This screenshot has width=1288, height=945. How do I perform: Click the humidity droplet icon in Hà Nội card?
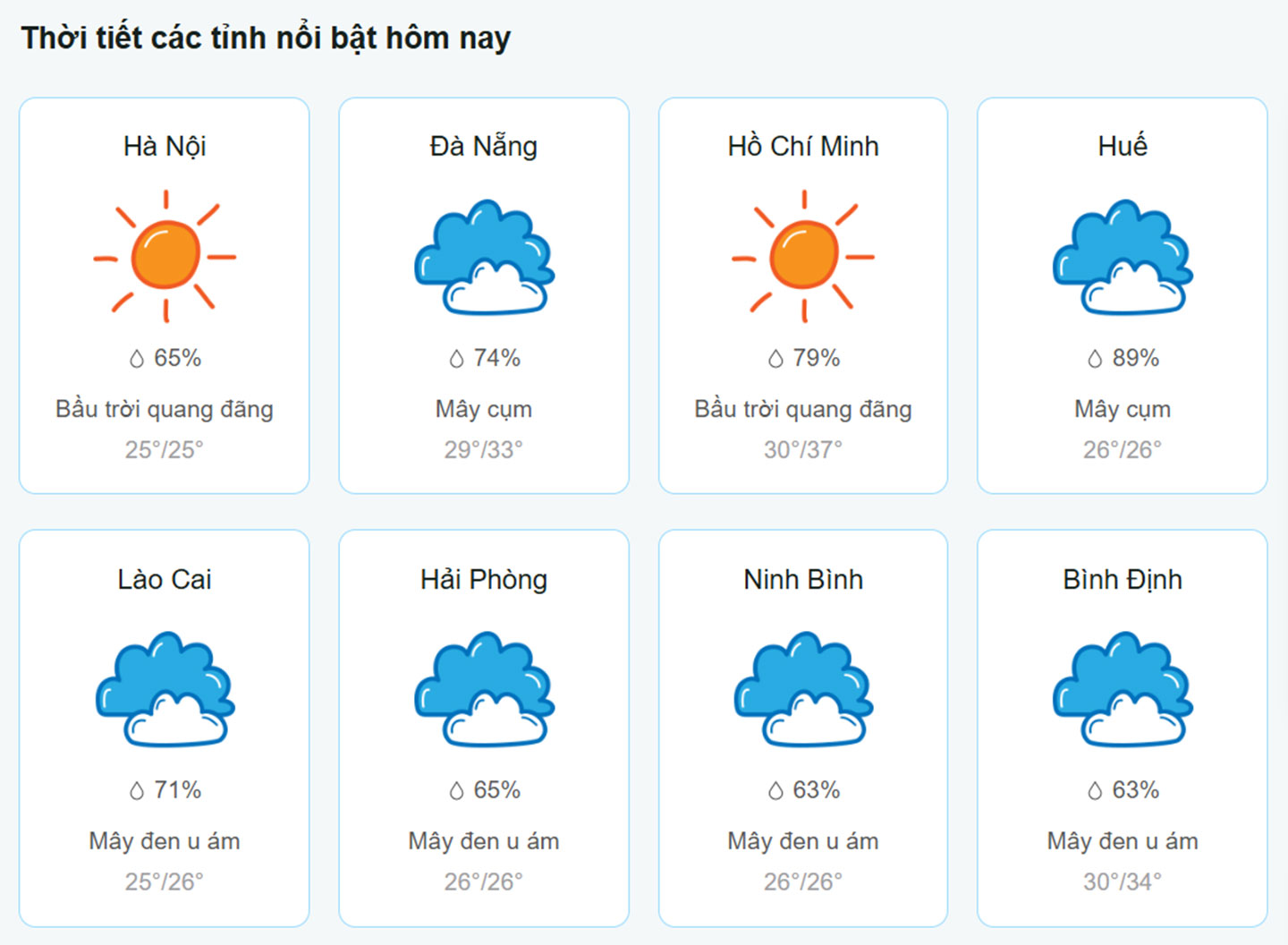pyautogui.click(x=137, y=359)
